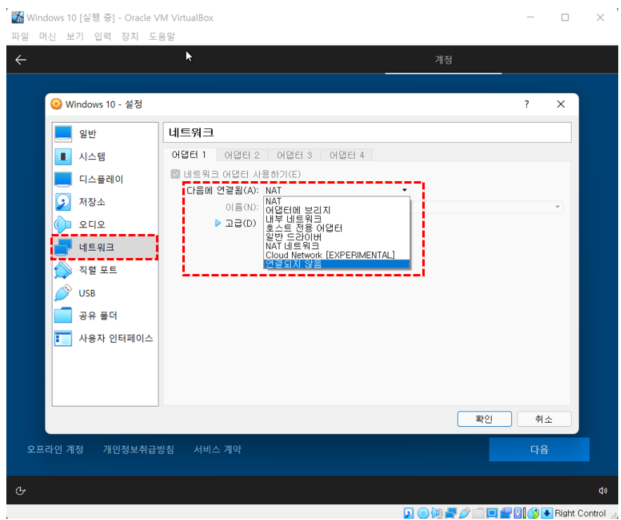
Task: Click the USB status bar icon
Action: coord(465,513)
